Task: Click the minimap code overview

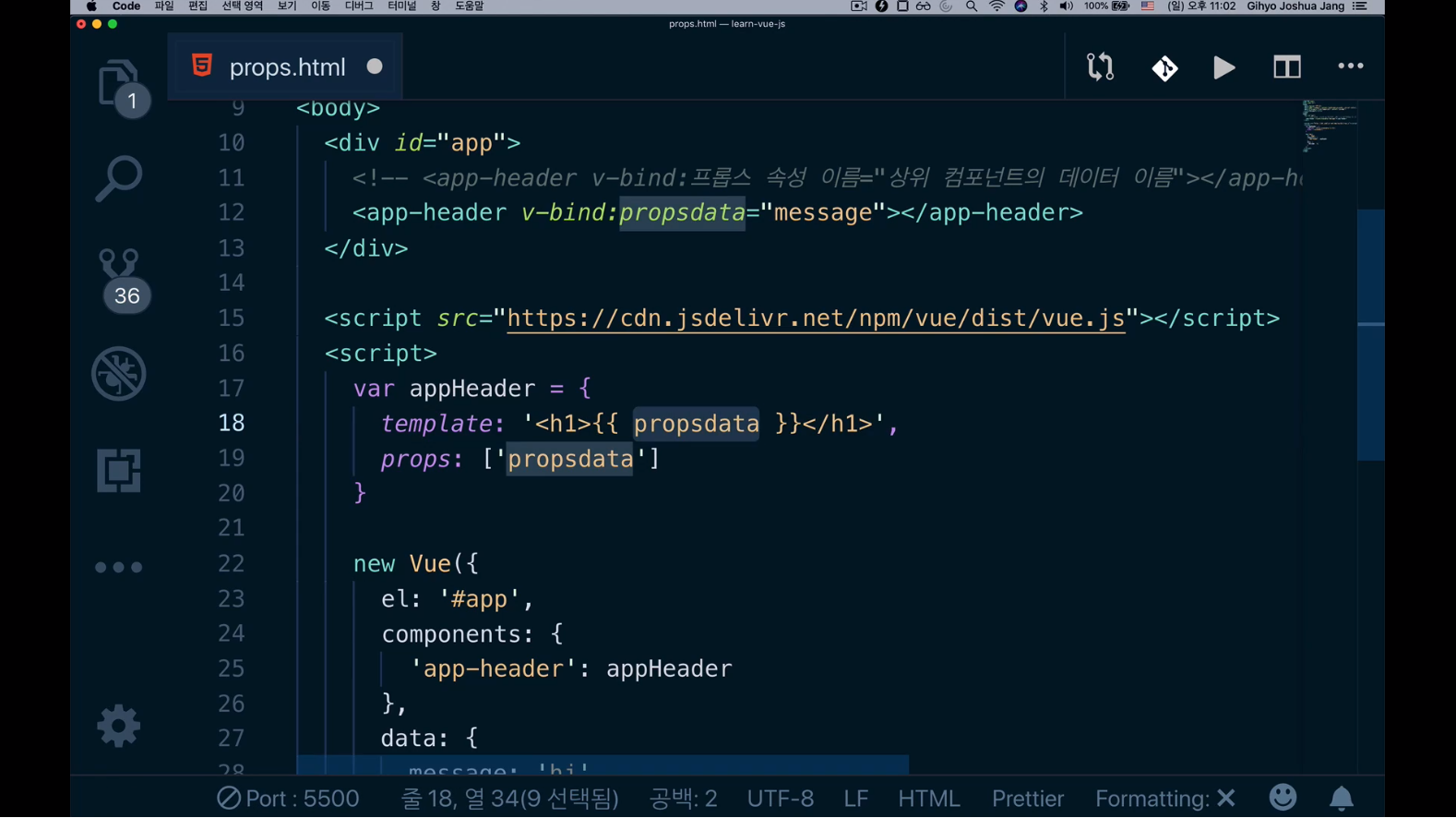Action: click(x=1329, y=126)
